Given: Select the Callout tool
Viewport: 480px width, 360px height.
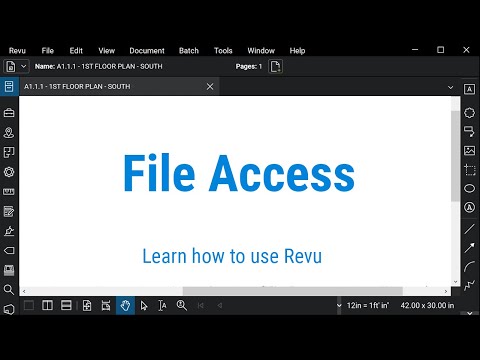Looking at the screenshot, I should click(469, 131).
